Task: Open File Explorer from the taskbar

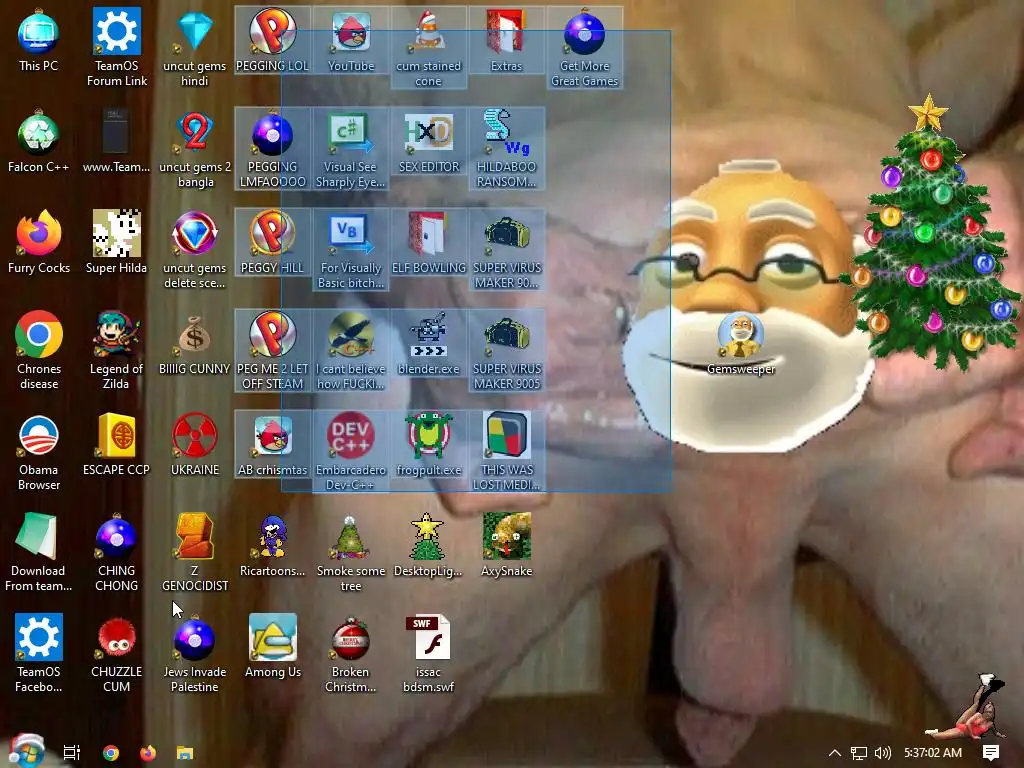Action: click(x=185, y=753)
